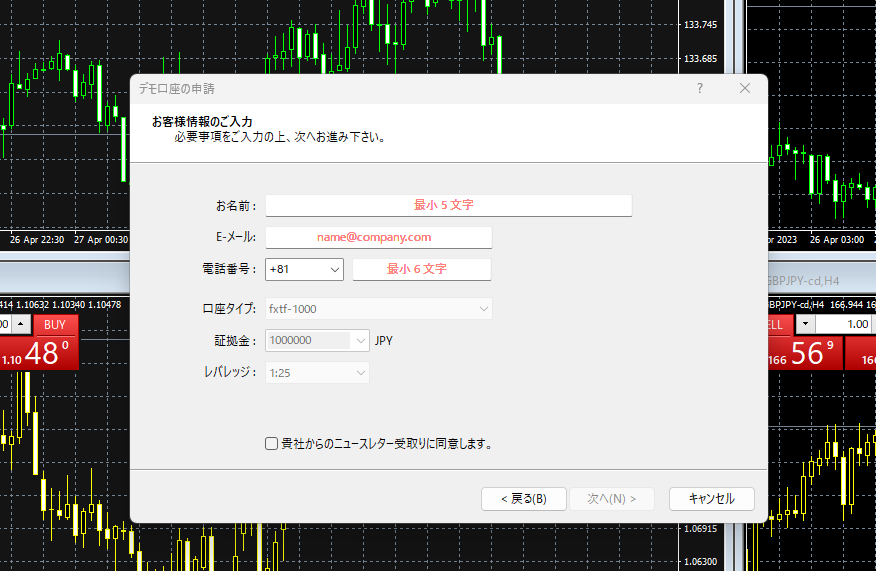
Task: Click into the E-メール address field
Action: (x=378, y=237)
